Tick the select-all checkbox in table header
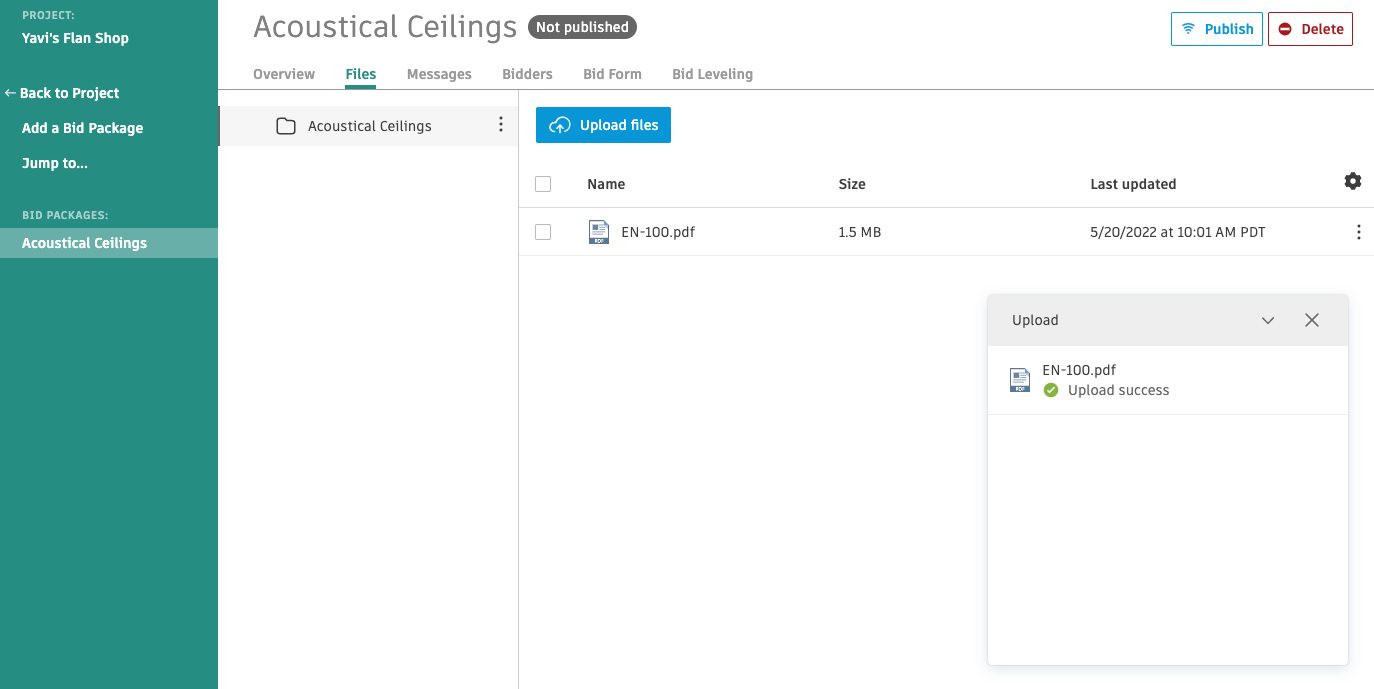The image size is (1374, 689). click(x=543, y=184)
